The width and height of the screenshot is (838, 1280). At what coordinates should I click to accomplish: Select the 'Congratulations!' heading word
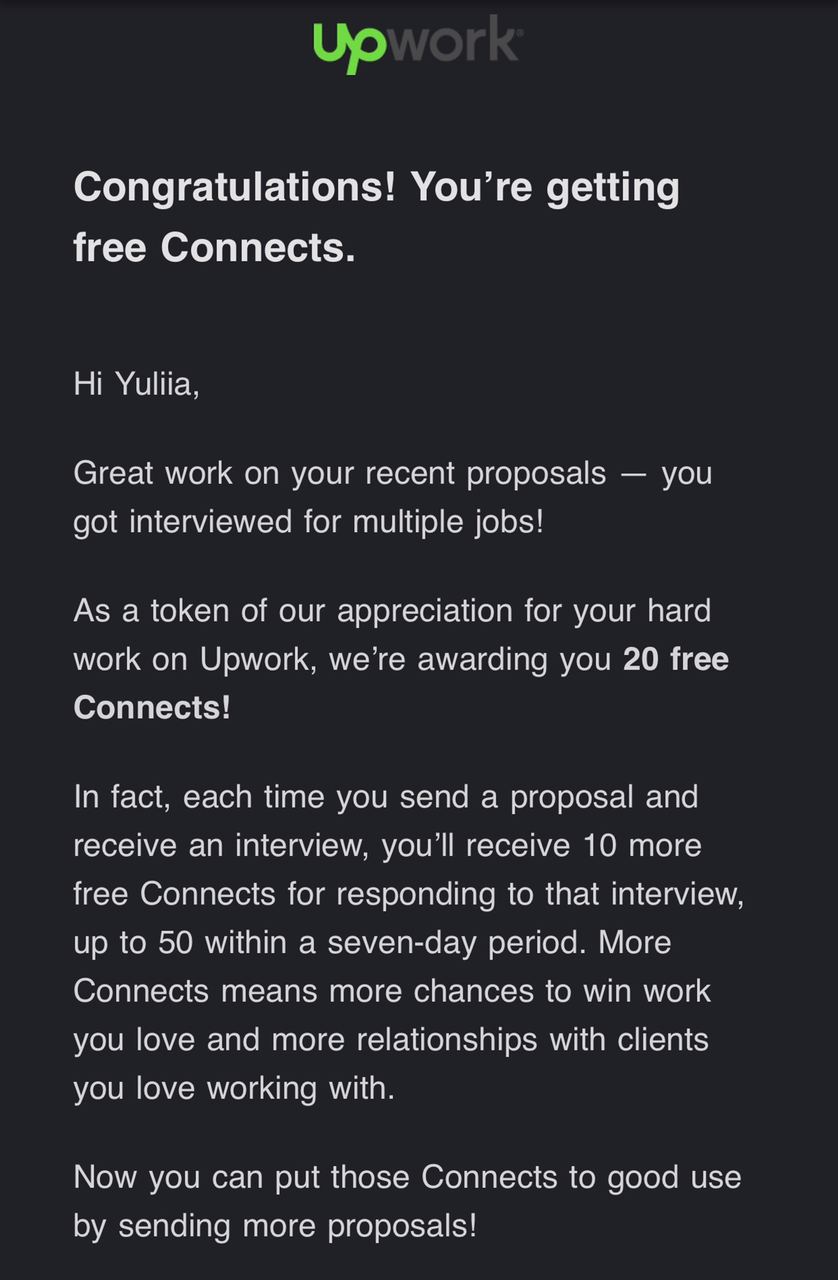pyautogui.click(x=235, y=187)
